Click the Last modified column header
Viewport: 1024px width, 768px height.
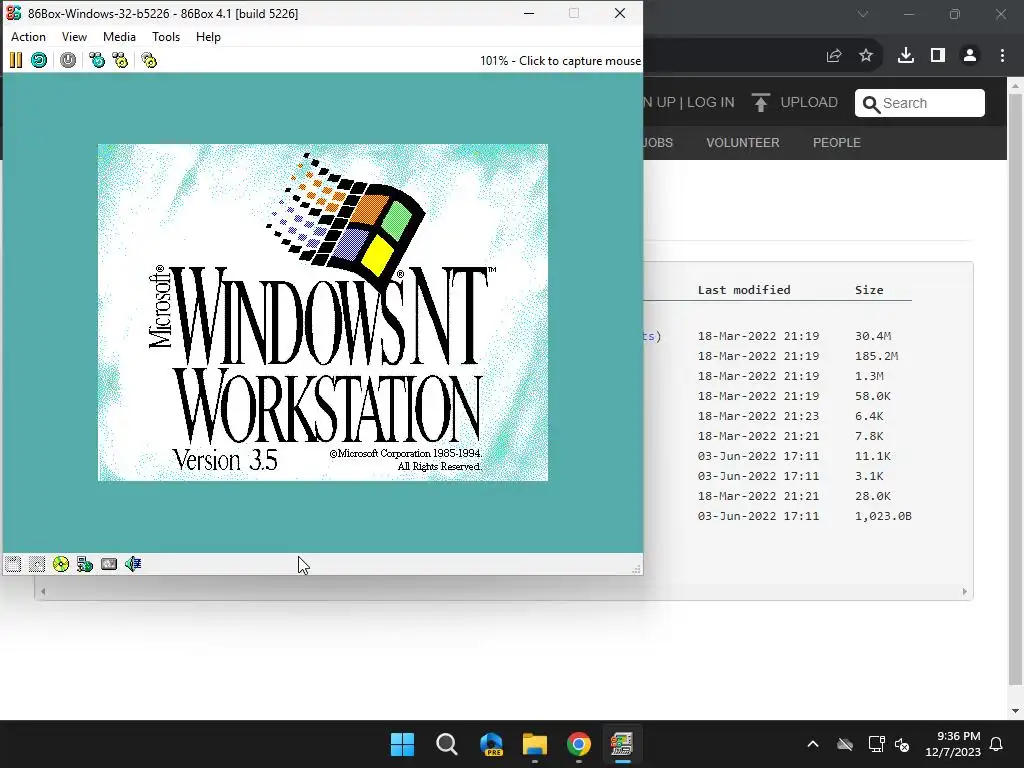(744, 290)
